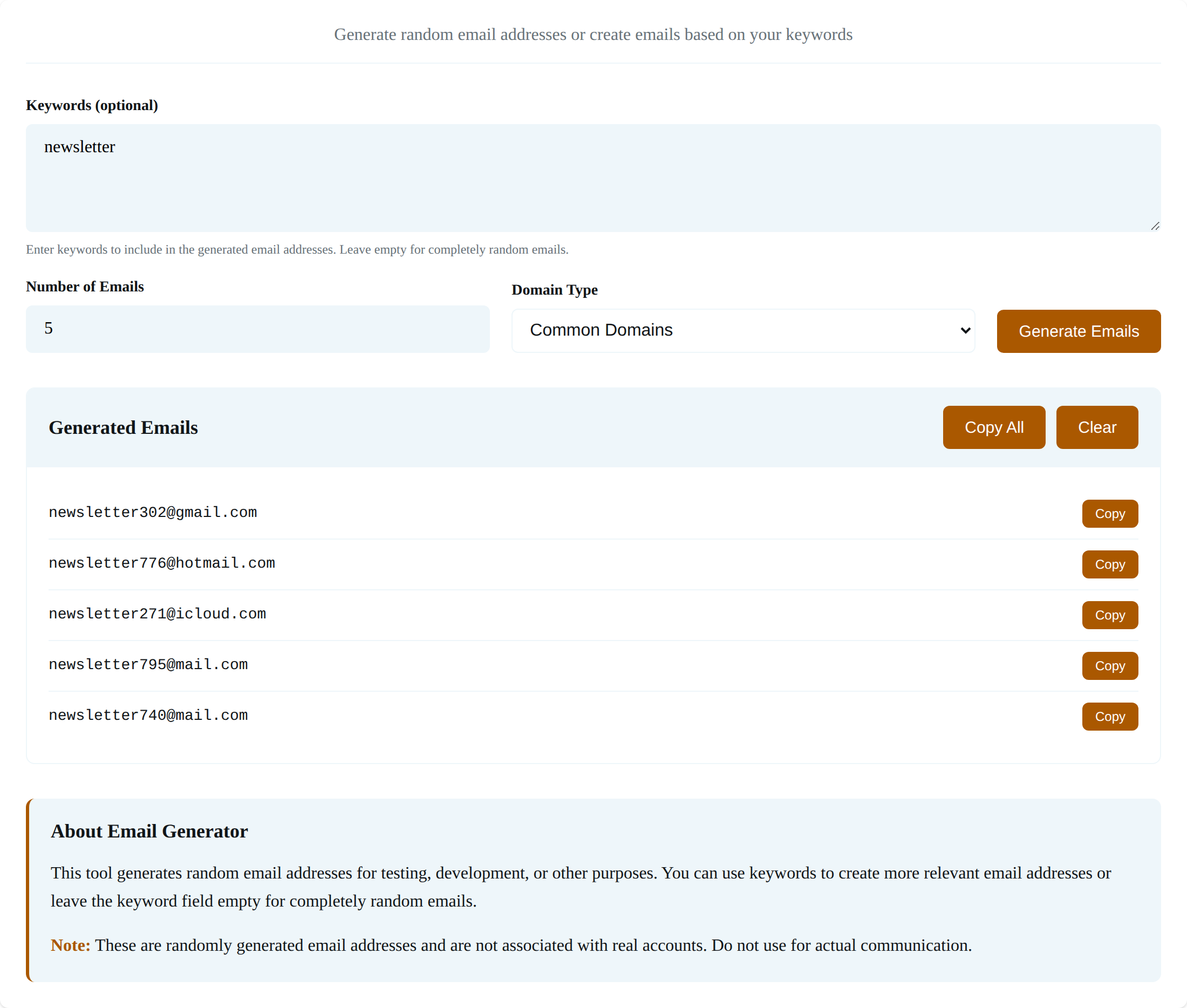
Task: Clear the generated emails list
Action: (1097, 427)
